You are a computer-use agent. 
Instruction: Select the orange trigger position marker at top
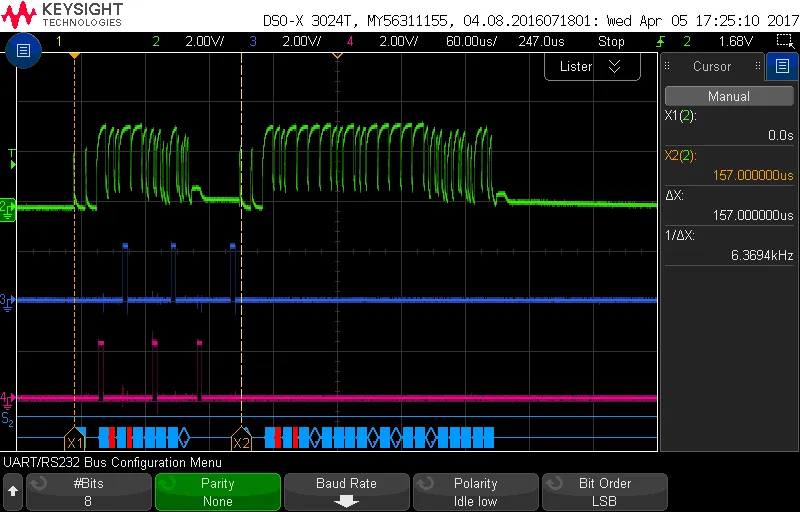74,55
